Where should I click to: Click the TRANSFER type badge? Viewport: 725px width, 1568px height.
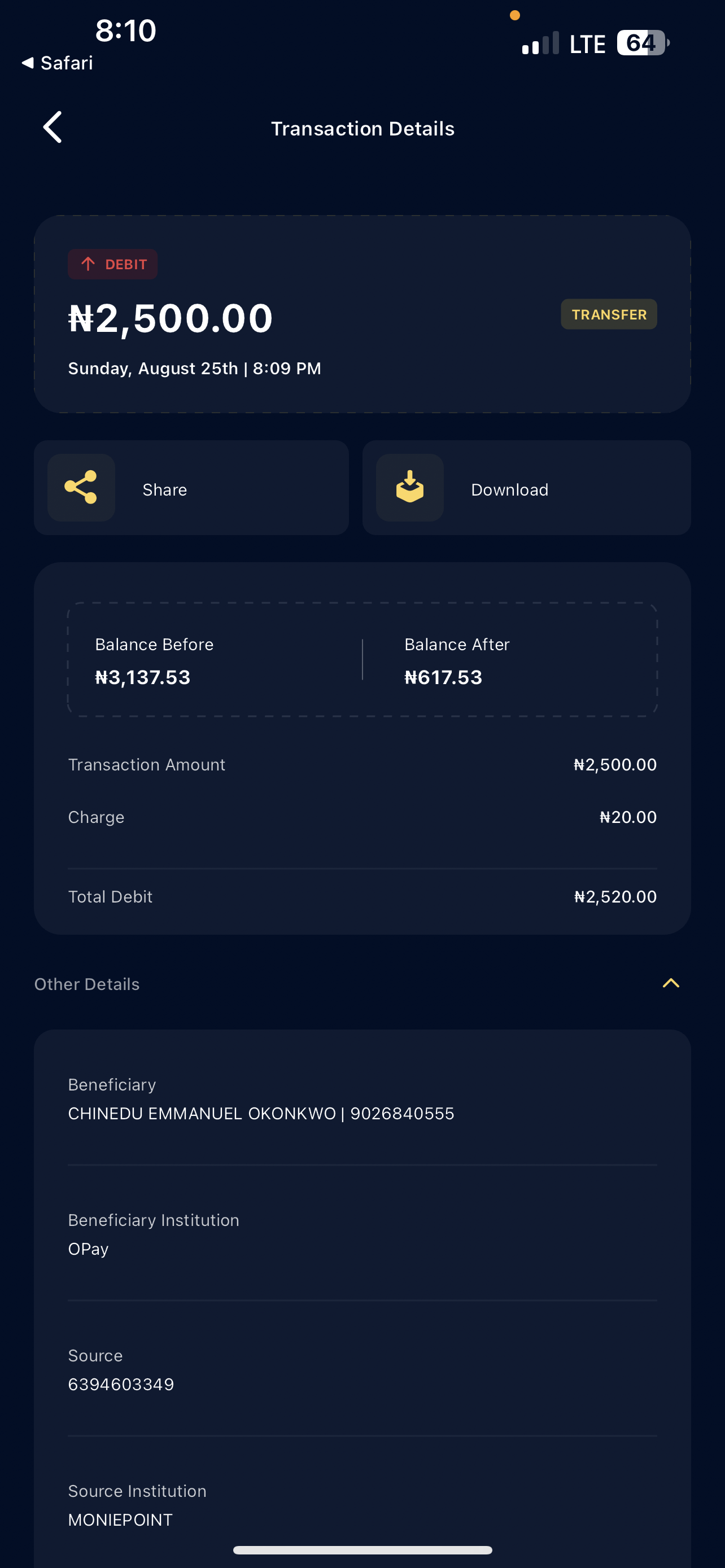pos(609,314)
